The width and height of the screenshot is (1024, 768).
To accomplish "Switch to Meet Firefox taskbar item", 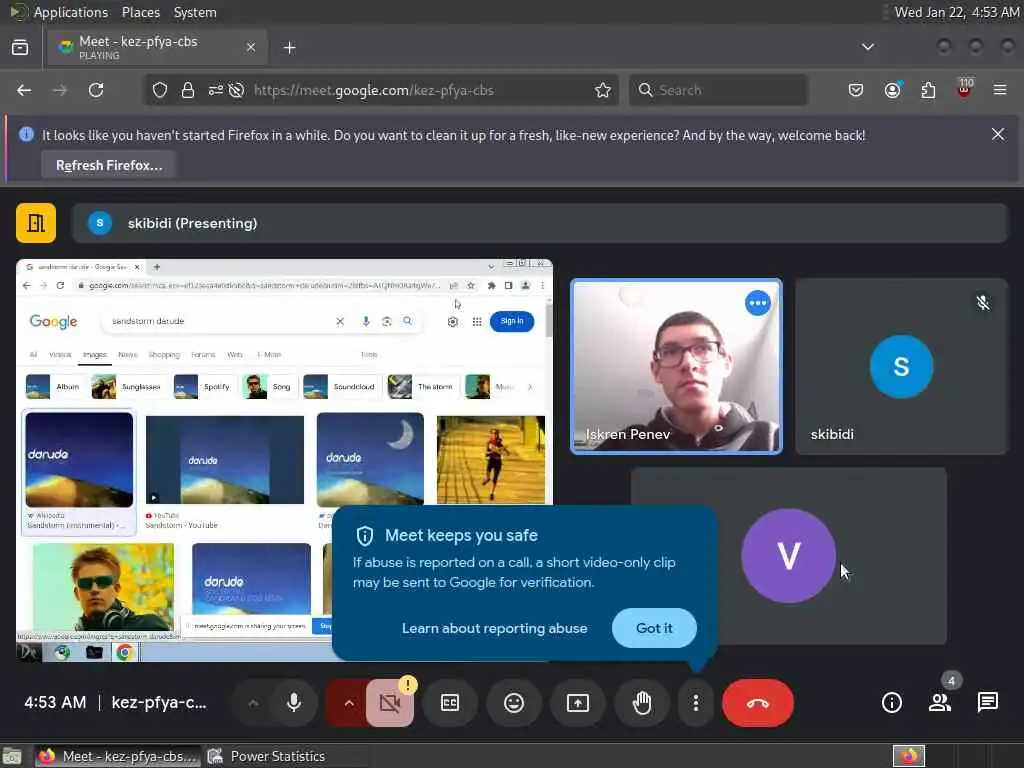I will 117,756.
